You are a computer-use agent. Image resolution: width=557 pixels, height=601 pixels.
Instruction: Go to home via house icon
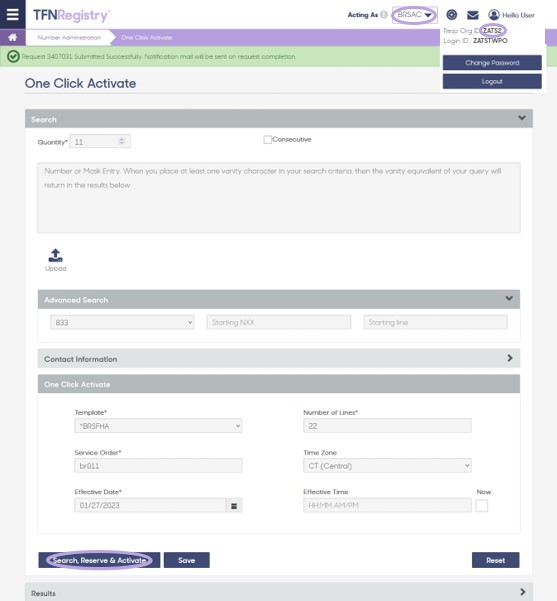pos(13,38)
